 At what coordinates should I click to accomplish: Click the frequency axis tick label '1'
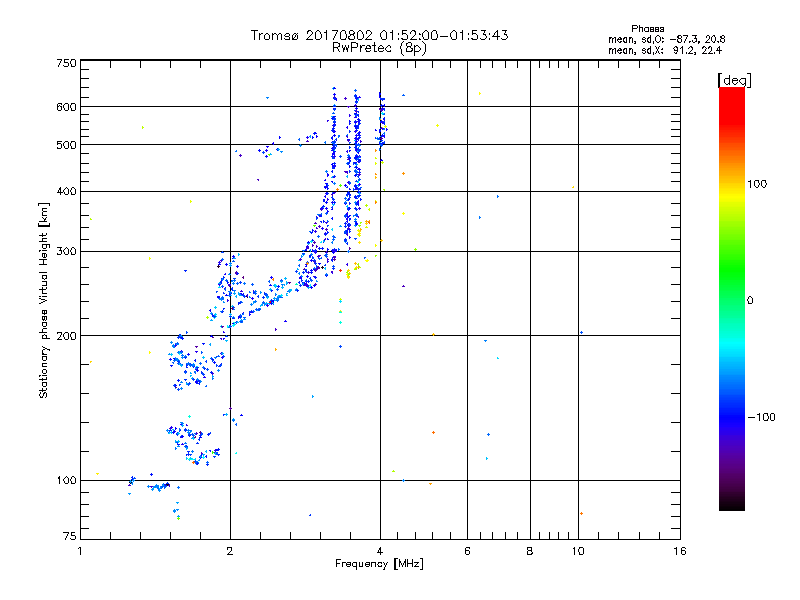pos(81,551)
